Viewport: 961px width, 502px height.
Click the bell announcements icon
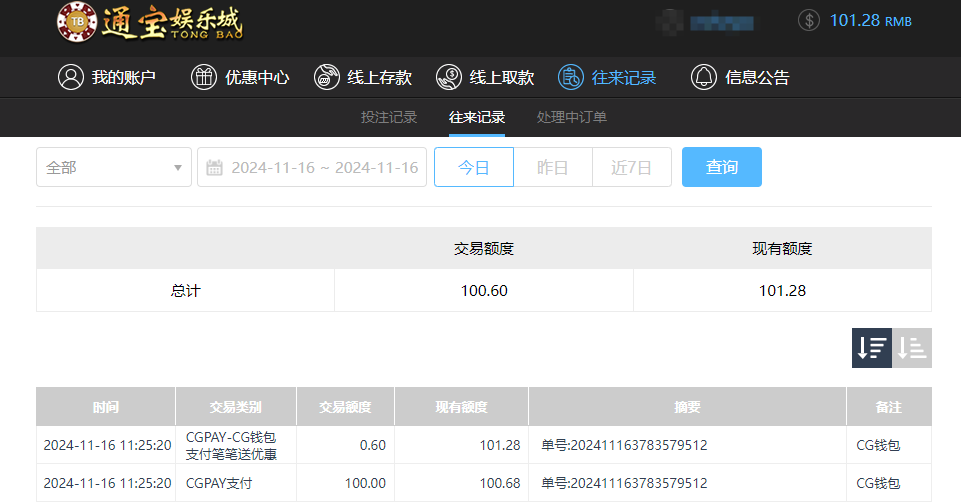point(704,77)
